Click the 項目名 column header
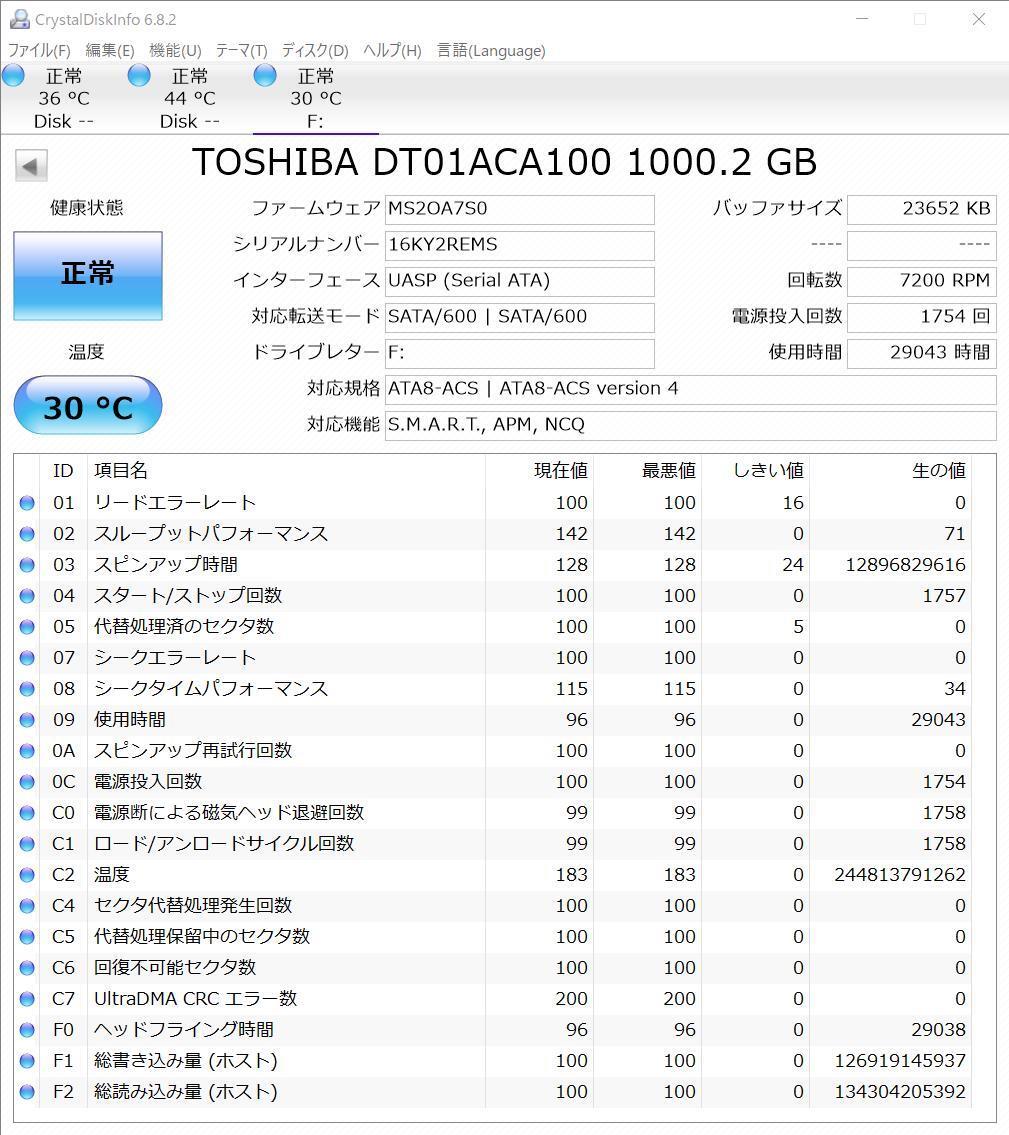This screenshot has width=1009, height=1135. pos(285,471)
